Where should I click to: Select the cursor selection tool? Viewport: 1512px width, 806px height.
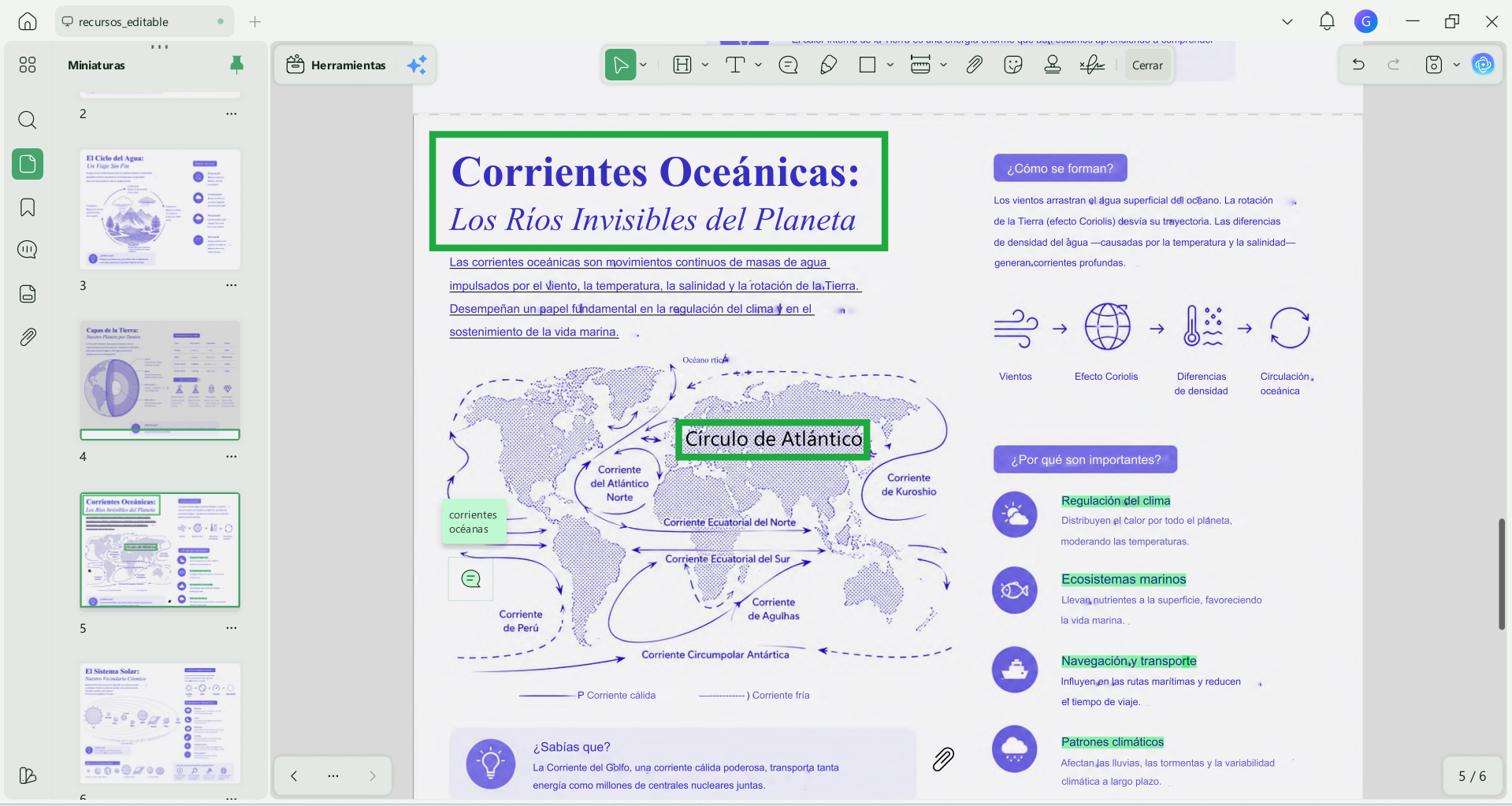point(621,65)
